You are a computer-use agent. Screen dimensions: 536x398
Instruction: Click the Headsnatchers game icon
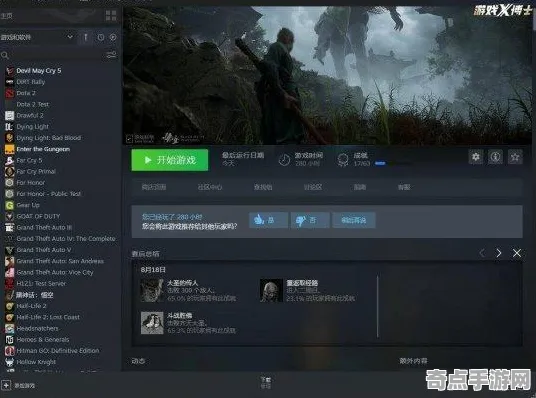pos(10,329)
